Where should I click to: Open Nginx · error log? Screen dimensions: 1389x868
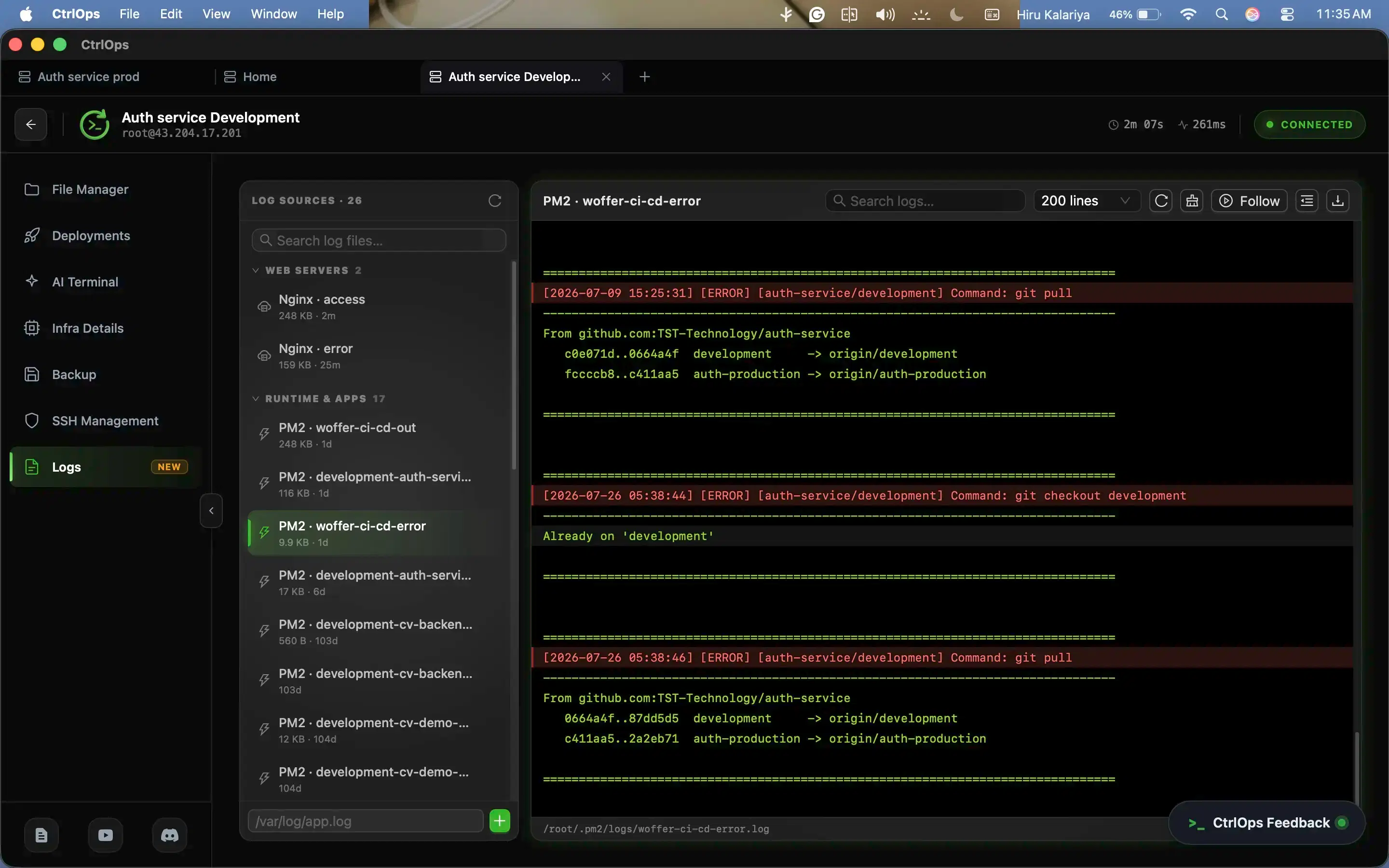[x=378, y=356]
